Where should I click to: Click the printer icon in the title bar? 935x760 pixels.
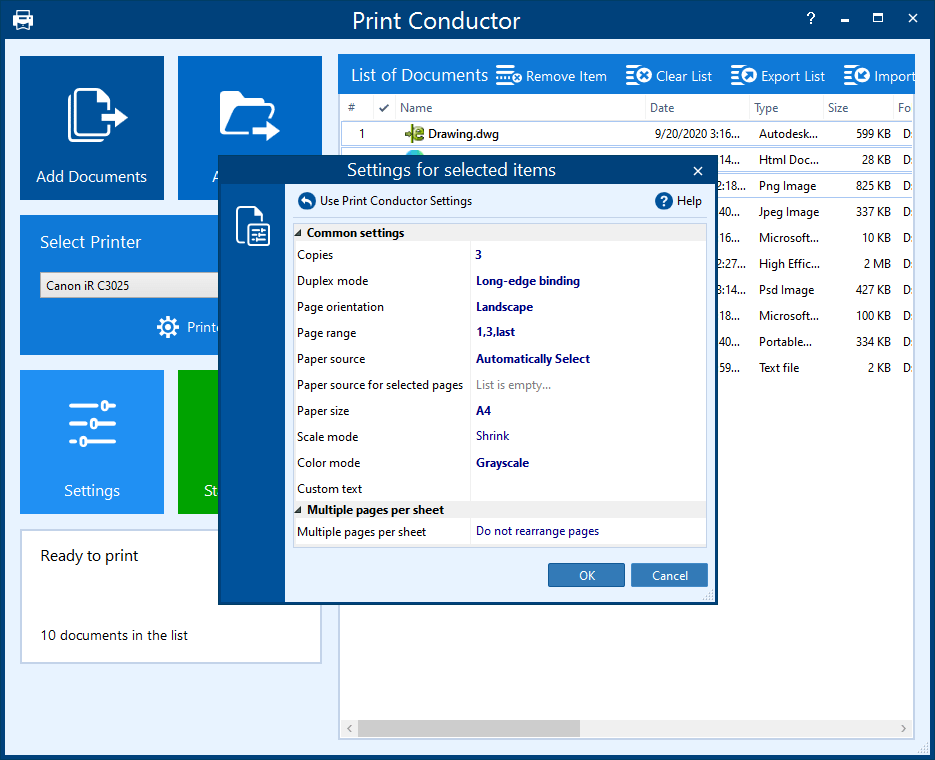coord(23,18)
